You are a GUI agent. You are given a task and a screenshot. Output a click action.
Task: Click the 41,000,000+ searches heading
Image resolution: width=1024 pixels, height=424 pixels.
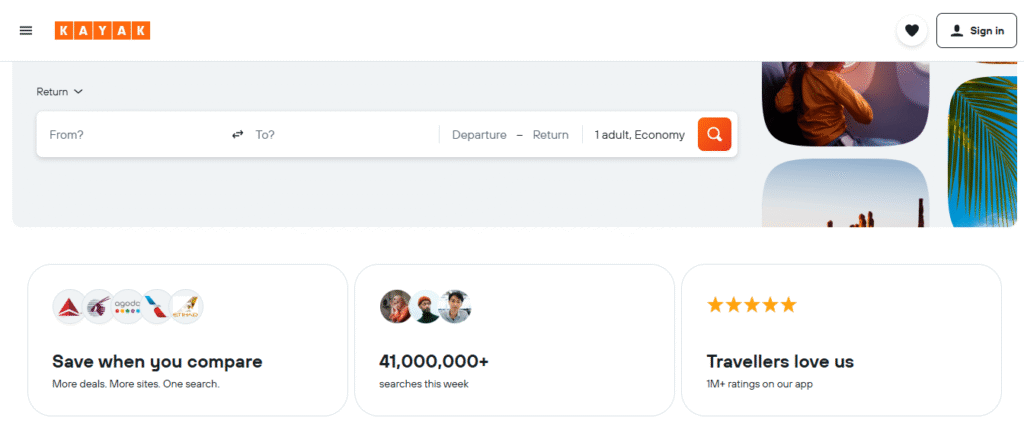click(434, 361)
